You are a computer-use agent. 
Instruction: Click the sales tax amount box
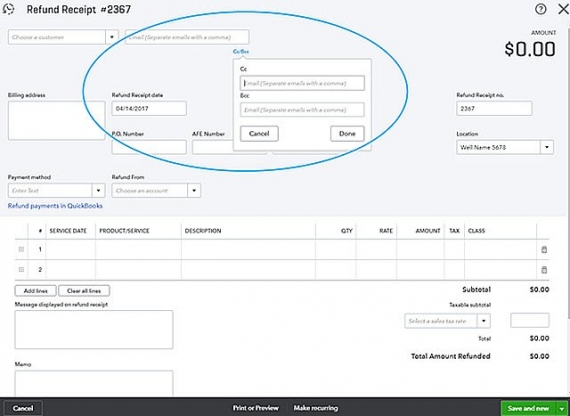tap(530, 320)
